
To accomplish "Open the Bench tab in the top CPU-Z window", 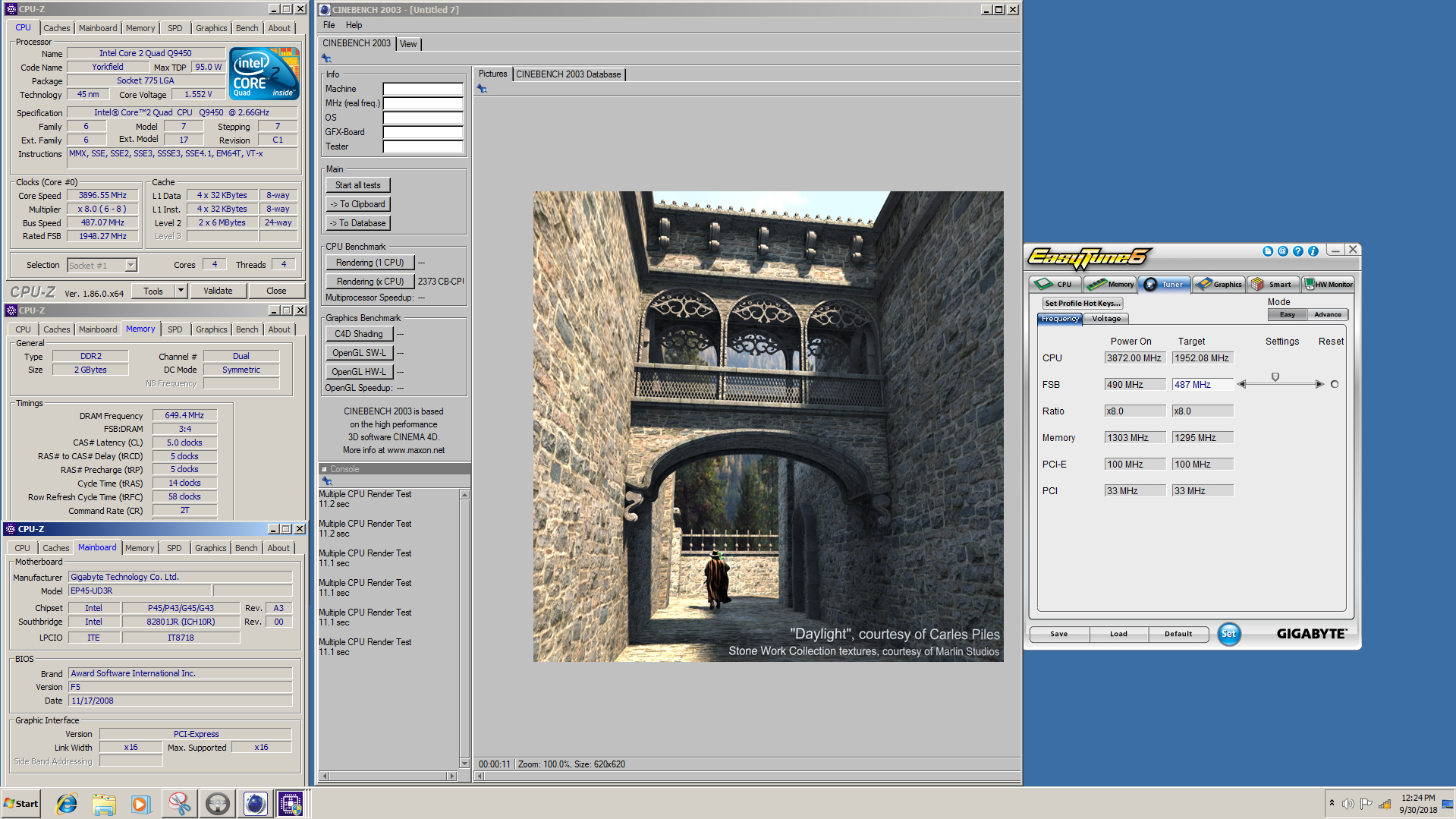I will coord(247,28).
